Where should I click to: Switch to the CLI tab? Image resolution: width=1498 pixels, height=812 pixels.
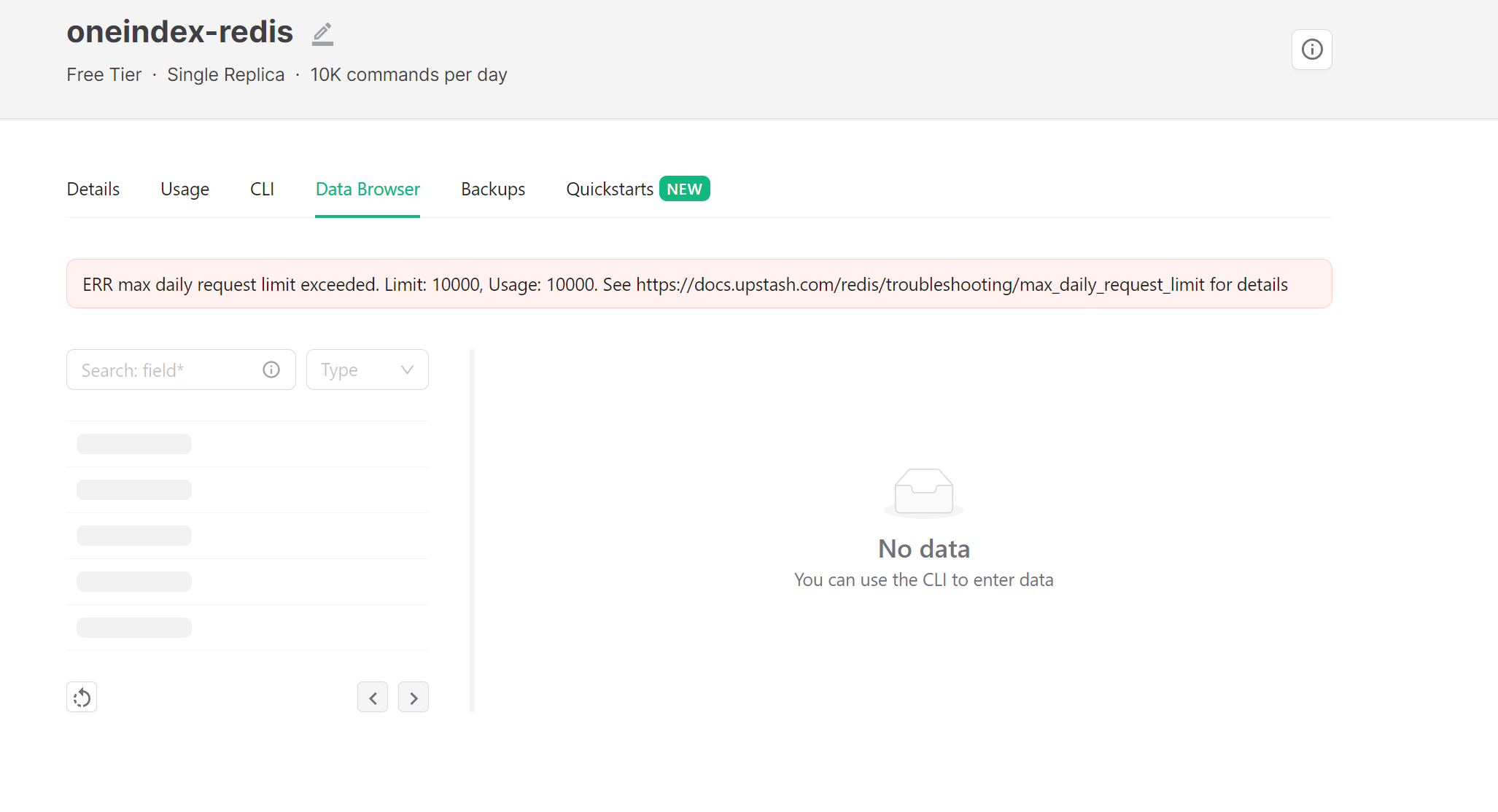(262, 189)
